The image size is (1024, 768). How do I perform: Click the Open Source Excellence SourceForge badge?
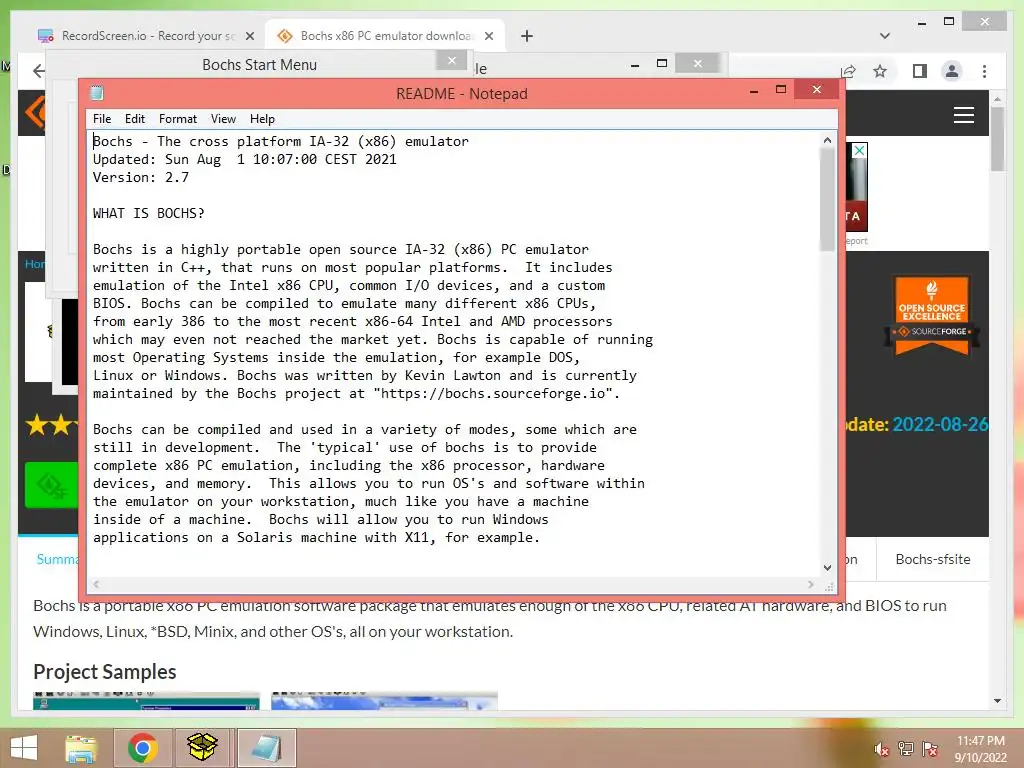click(x=932, y=315)
